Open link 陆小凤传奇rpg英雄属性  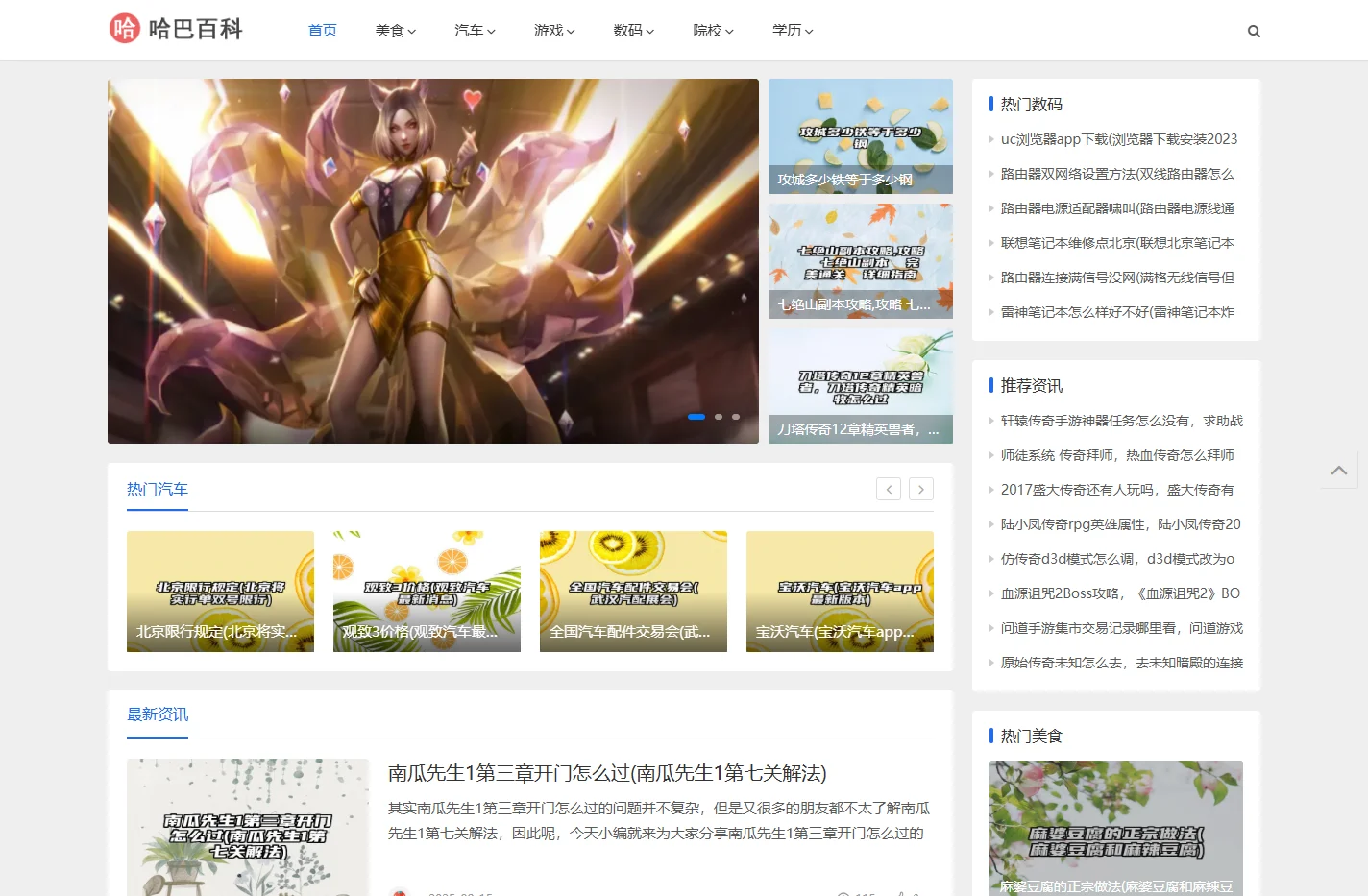coord(1121,524)
